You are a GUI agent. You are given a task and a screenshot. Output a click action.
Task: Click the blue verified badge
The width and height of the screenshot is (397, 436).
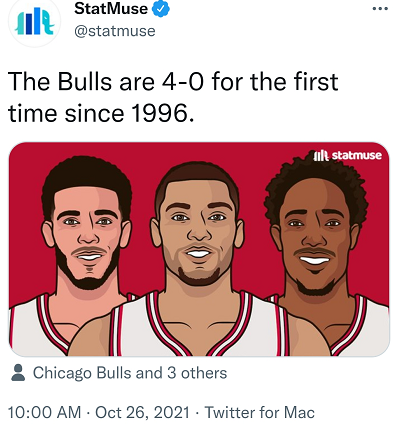pos(161,9)
